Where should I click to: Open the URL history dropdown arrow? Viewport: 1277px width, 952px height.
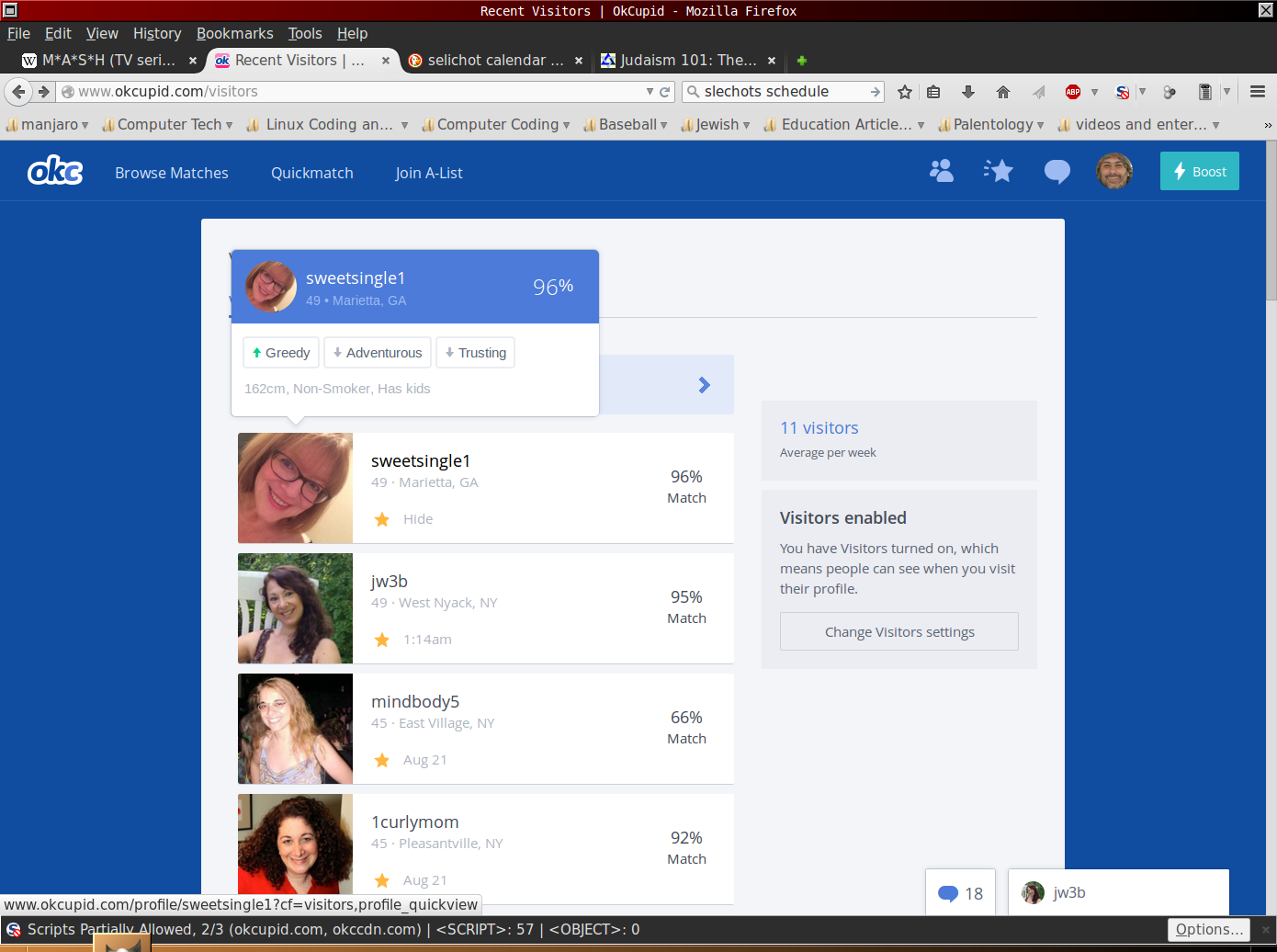[650, 92]
